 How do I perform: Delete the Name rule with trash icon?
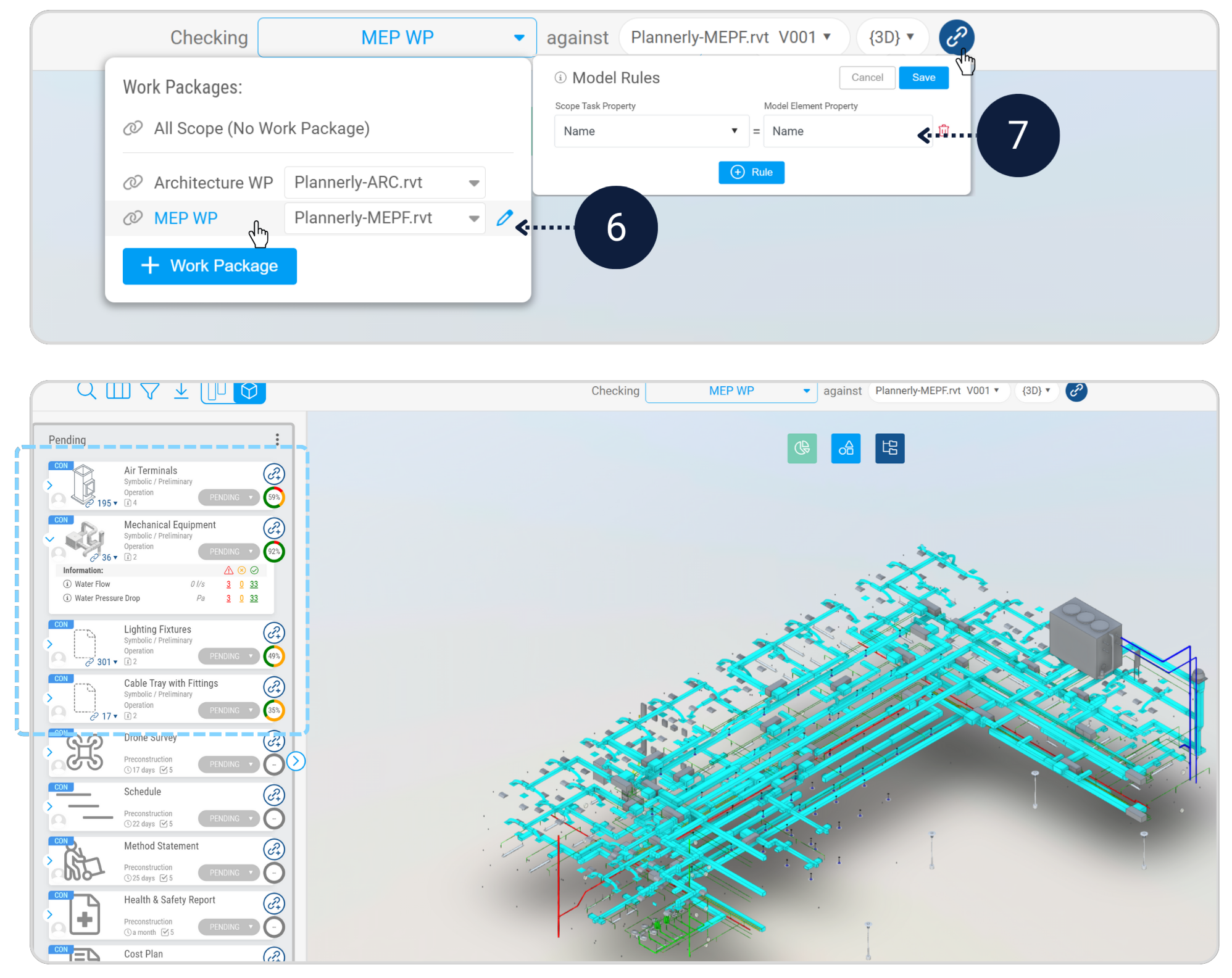[x=943, y=130]
